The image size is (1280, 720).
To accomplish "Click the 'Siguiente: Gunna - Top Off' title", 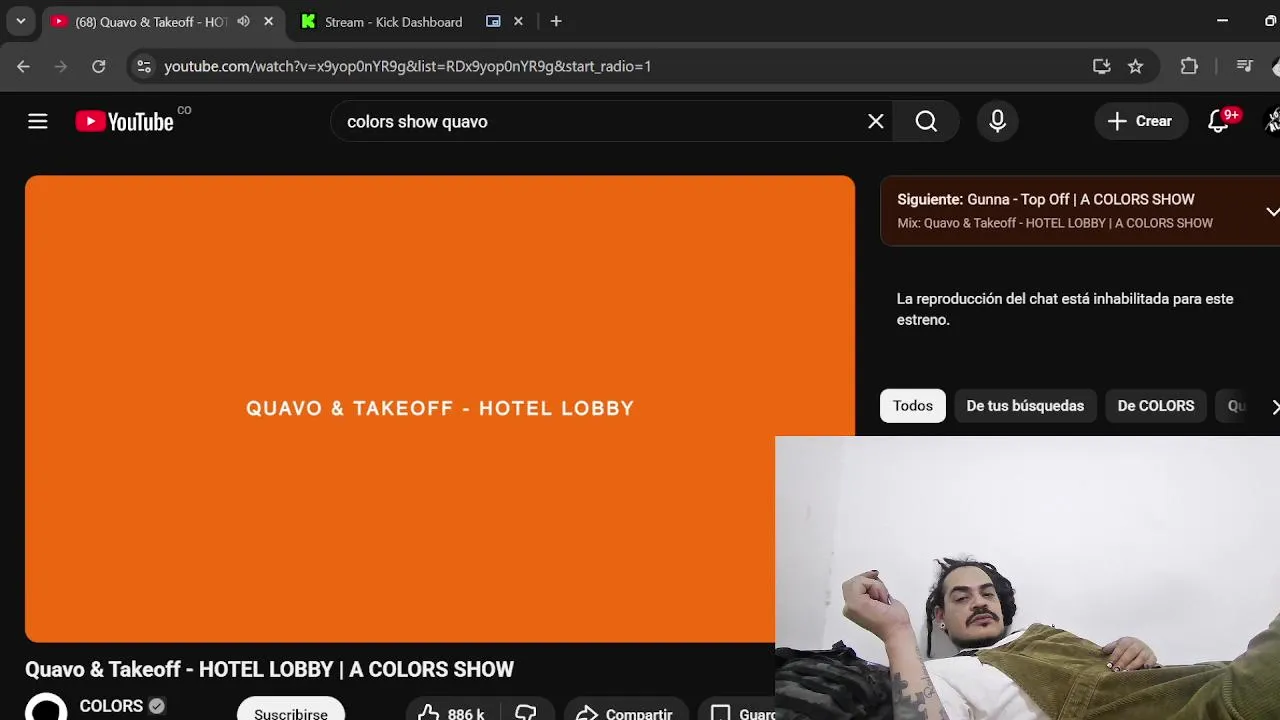I will [x=1045, y=199].
